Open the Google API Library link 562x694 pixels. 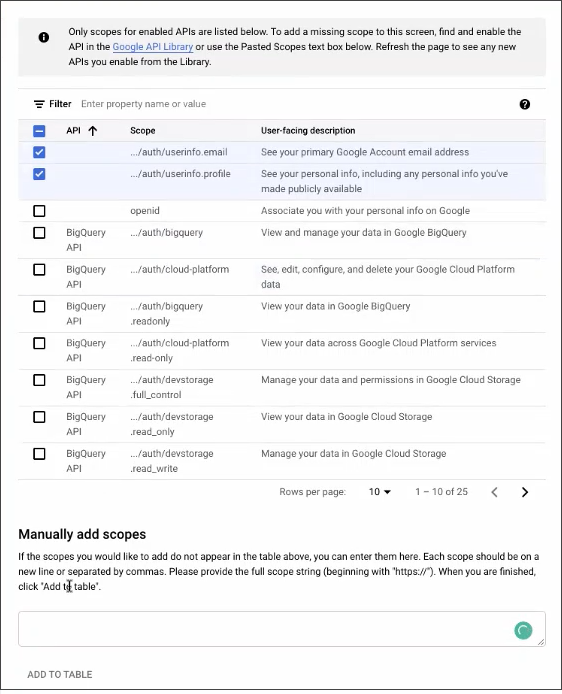(153, 47)
